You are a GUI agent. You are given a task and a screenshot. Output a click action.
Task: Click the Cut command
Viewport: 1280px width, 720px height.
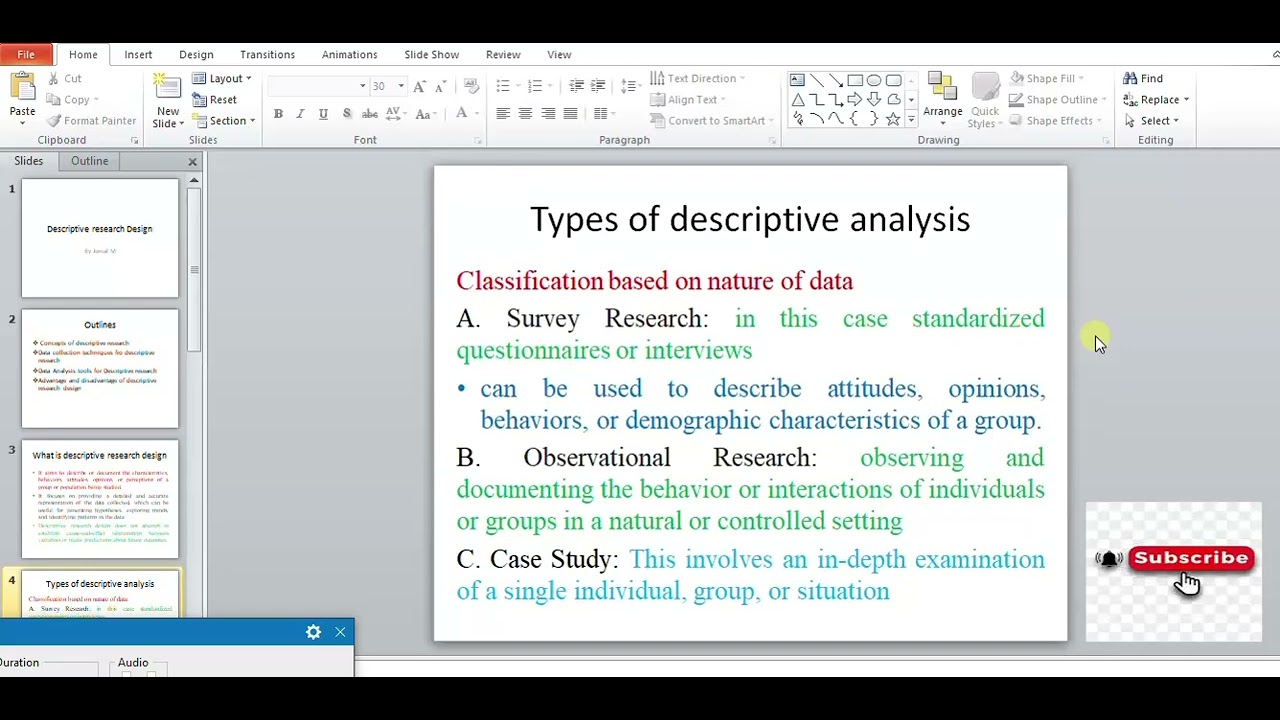point(63,78)
